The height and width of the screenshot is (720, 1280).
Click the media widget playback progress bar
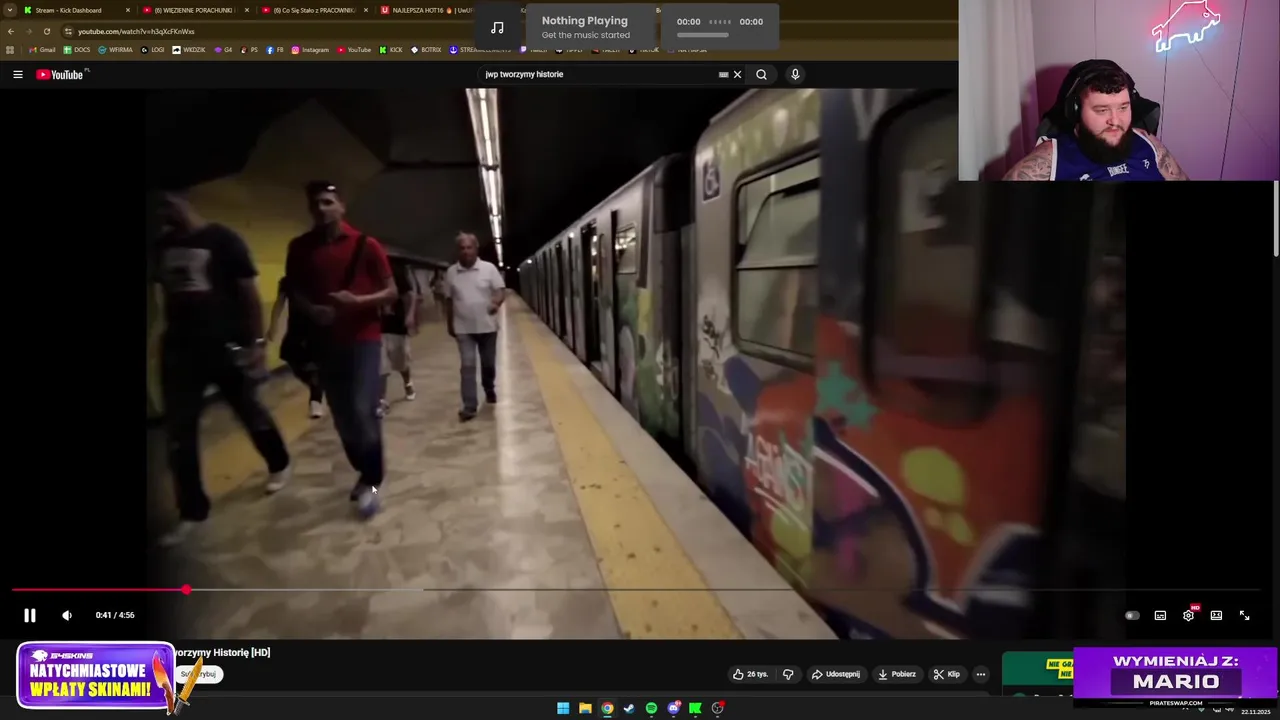click(703, 35)
